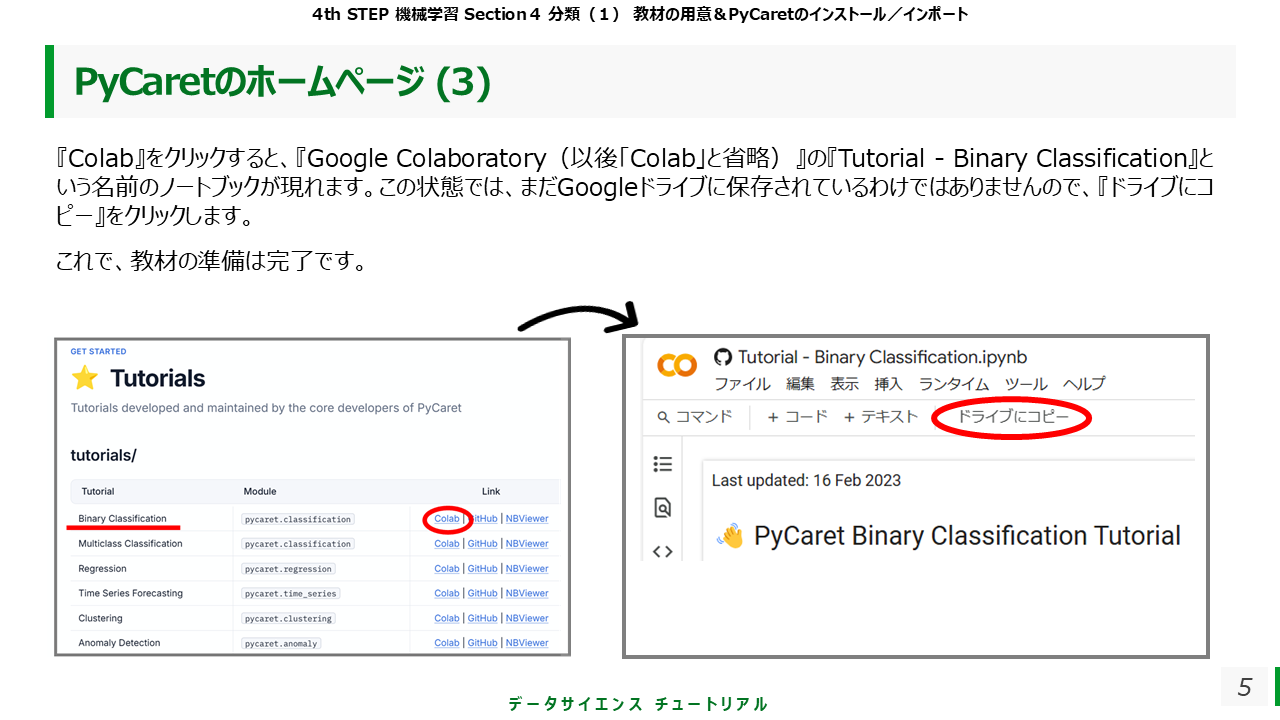Click the 'Last updated: 16 Feb 2023' text
The height and width of the screenshot is (720, 1280).
[806, 480]
